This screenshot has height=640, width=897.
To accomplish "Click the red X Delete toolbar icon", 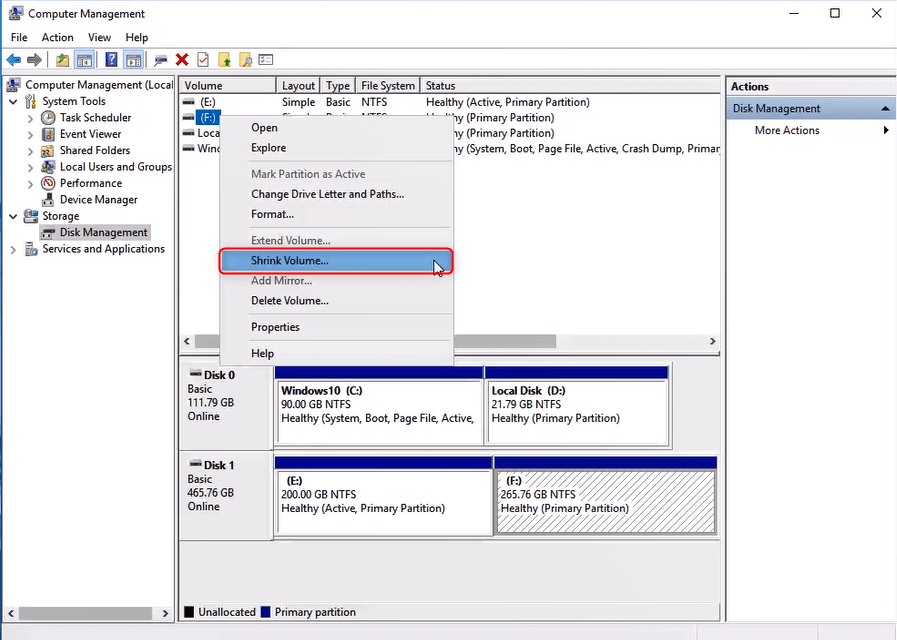I will pos(182,59).
